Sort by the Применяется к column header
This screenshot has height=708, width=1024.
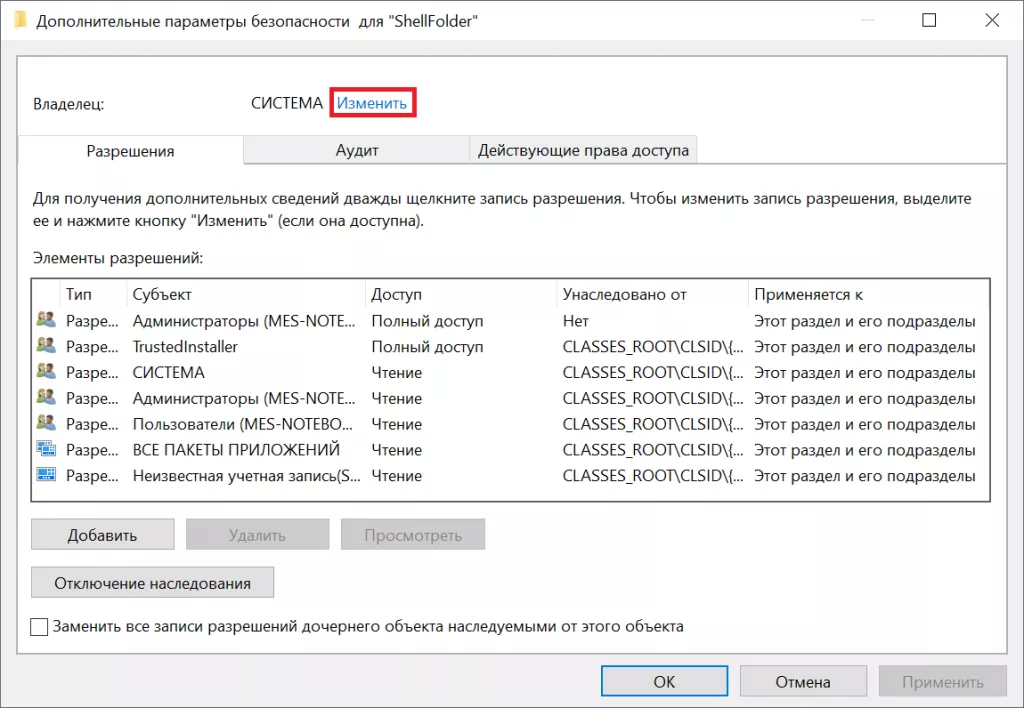click(869, 295)
